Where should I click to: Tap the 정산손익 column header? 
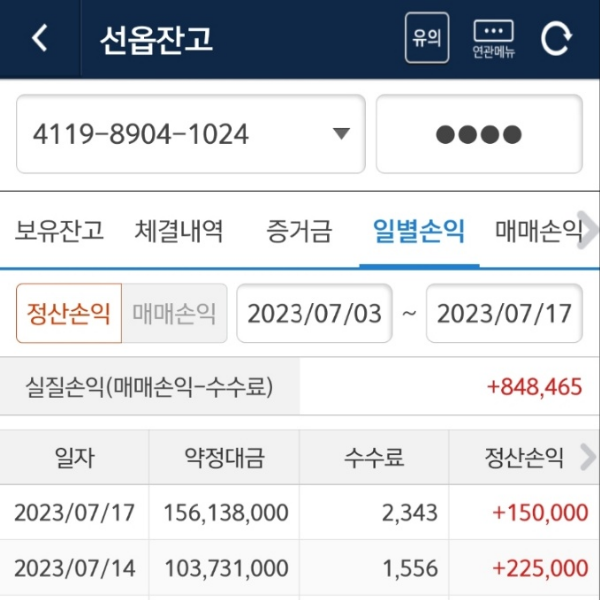pos(520,458)
